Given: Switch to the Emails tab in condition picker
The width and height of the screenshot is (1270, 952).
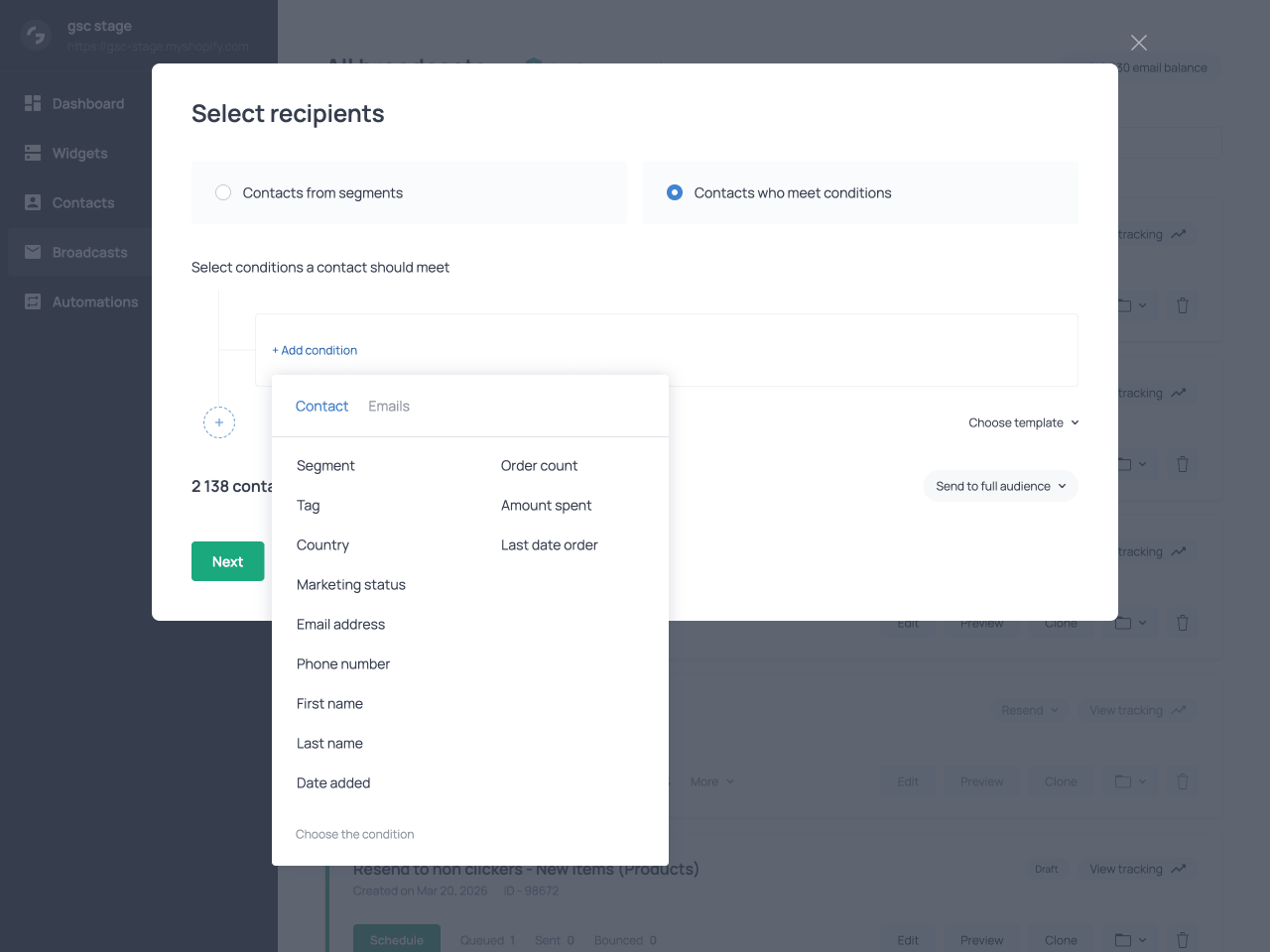Looking at the screenshot, I should [388, 406].
